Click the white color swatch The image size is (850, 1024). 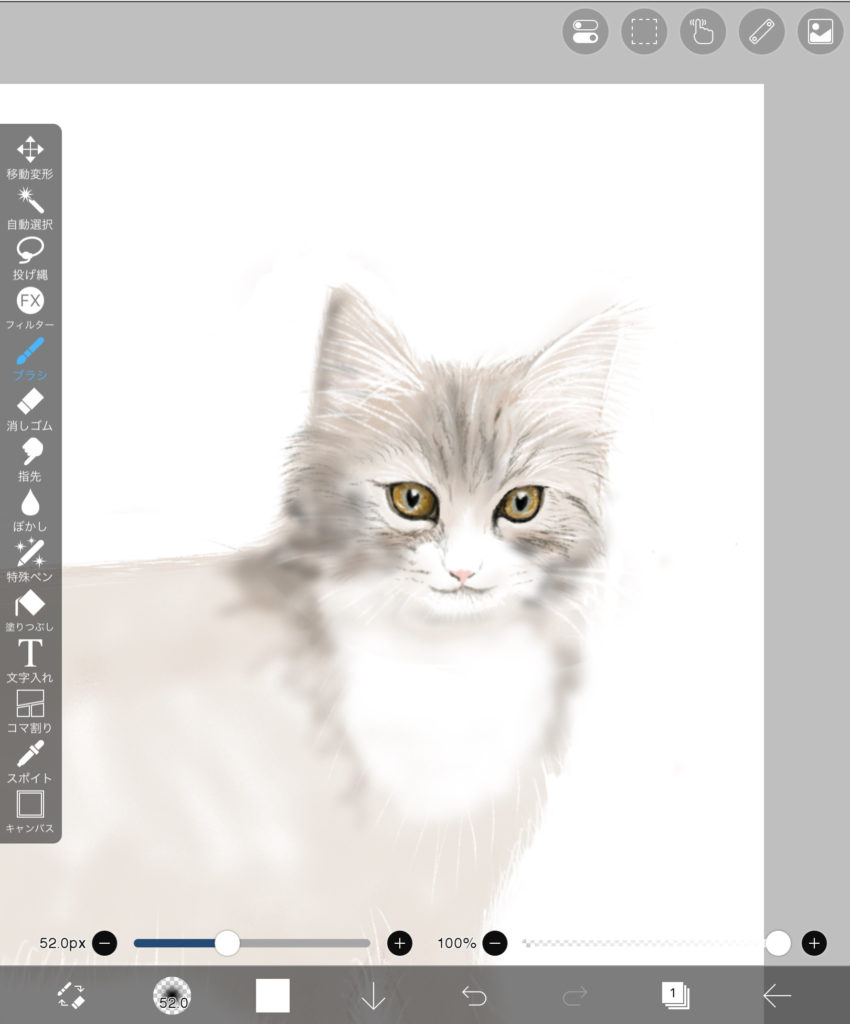[272, 995]
